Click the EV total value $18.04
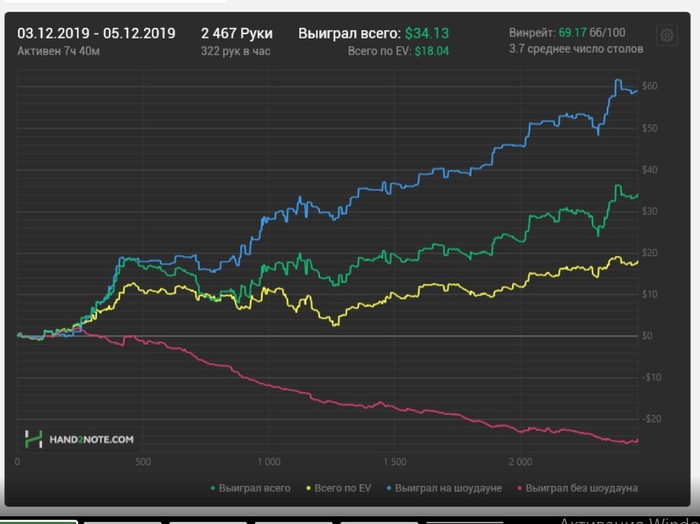This screenshot has width=700, height=524. pyautogui.click(x=432, y=51)
